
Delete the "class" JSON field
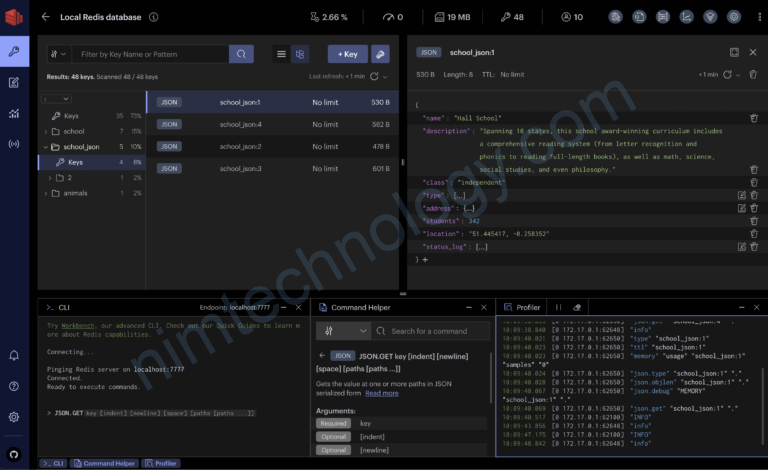[754, 182]
